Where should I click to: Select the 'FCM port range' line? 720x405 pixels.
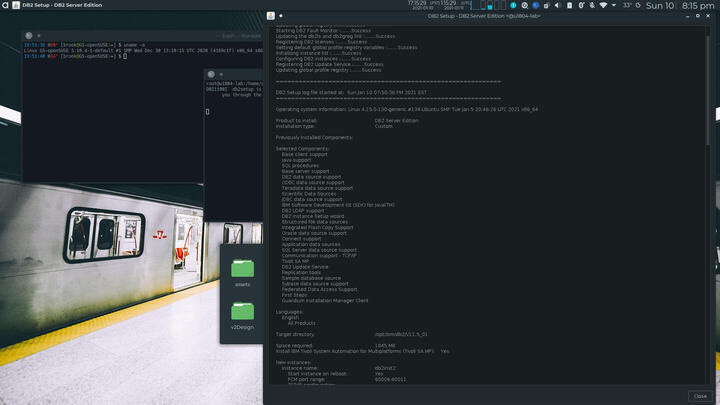point(347,379)
